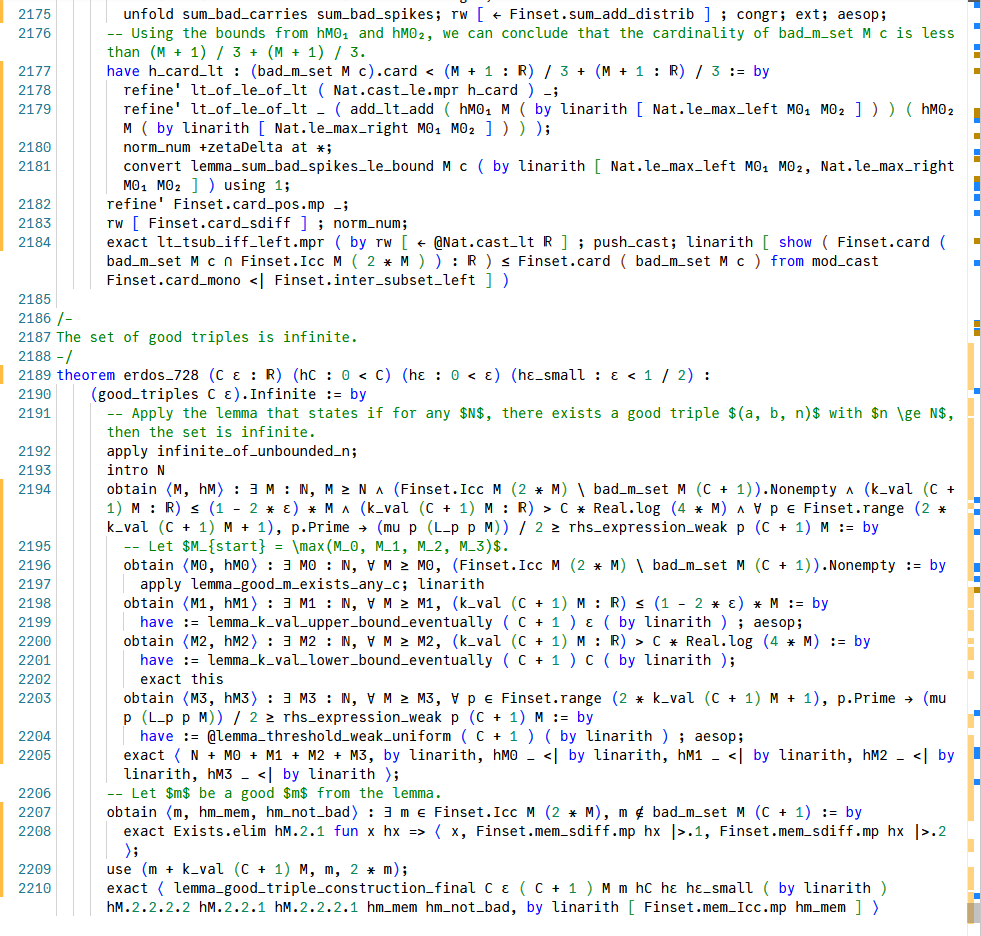Click the theorem name erdos_728
The height and width of the screenshot is (936, 981).
(161, 375)
